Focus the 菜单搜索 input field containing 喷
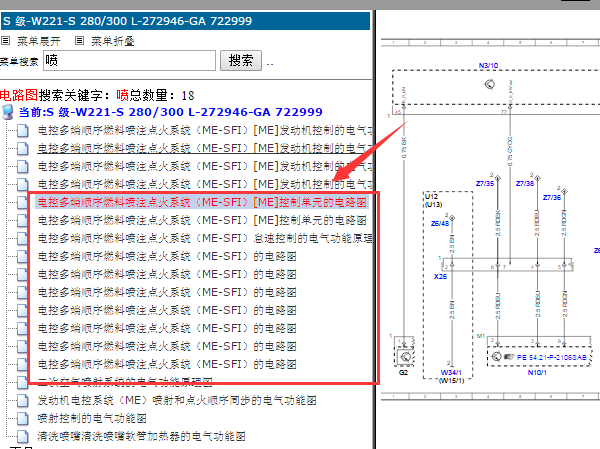This screenshot has height=449, width=600. 129,60
